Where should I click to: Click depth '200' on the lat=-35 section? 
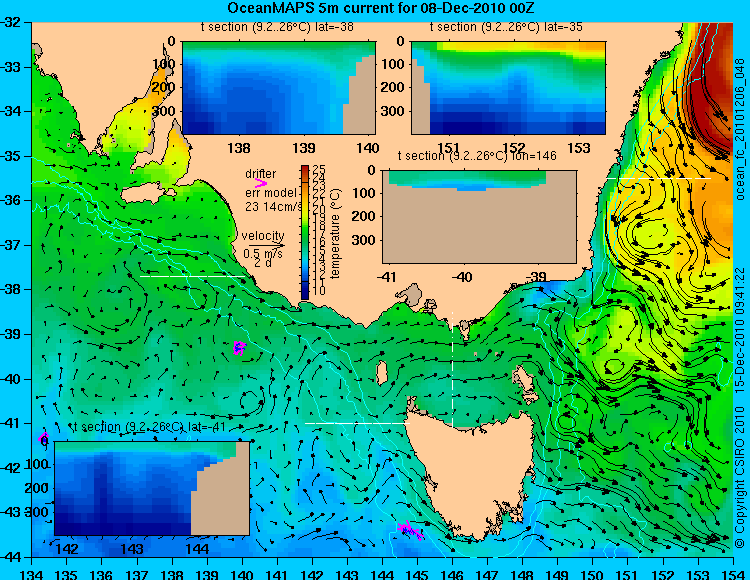(x=393, y=87)
